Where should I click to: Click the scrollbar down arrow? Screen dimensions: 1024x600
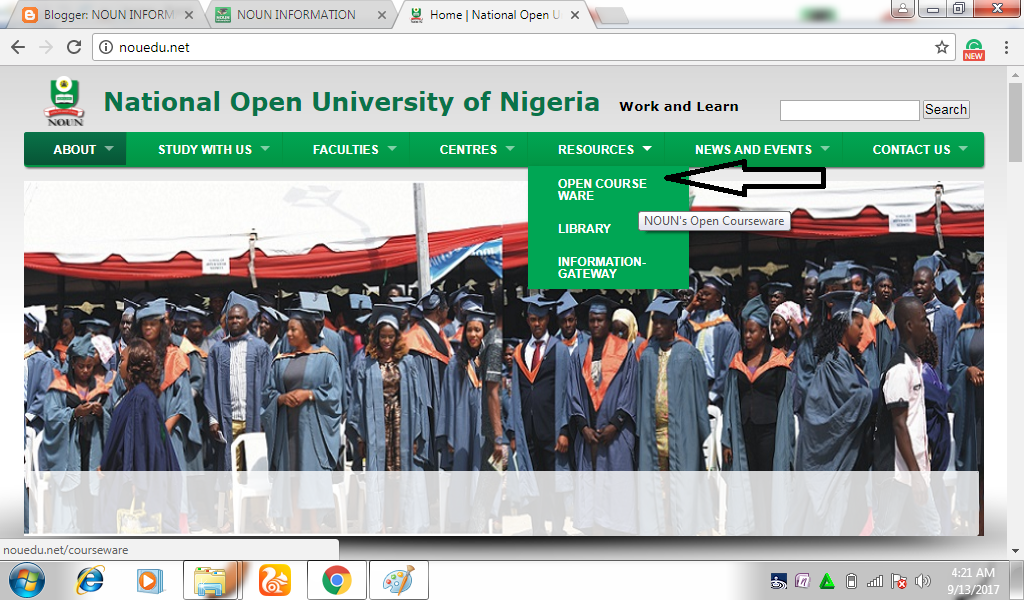1015,551
